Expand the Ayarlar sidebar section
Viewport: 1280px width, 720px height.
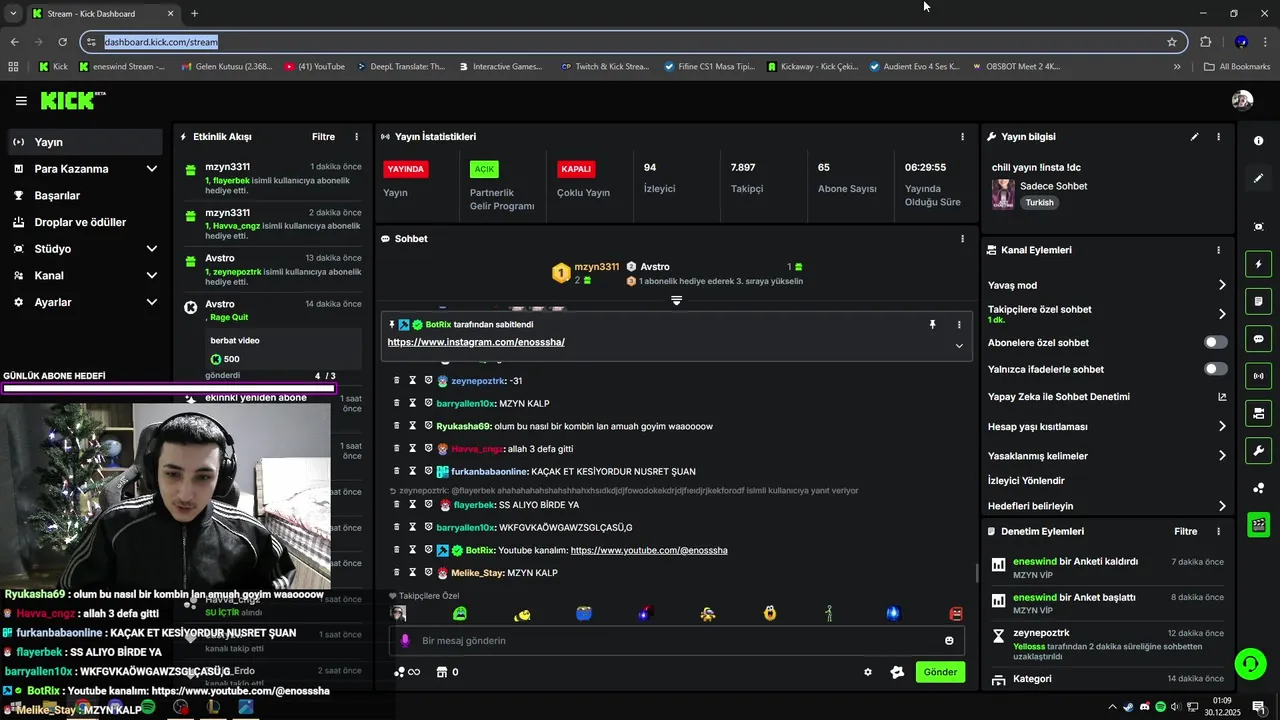click(x=84, y=302)
